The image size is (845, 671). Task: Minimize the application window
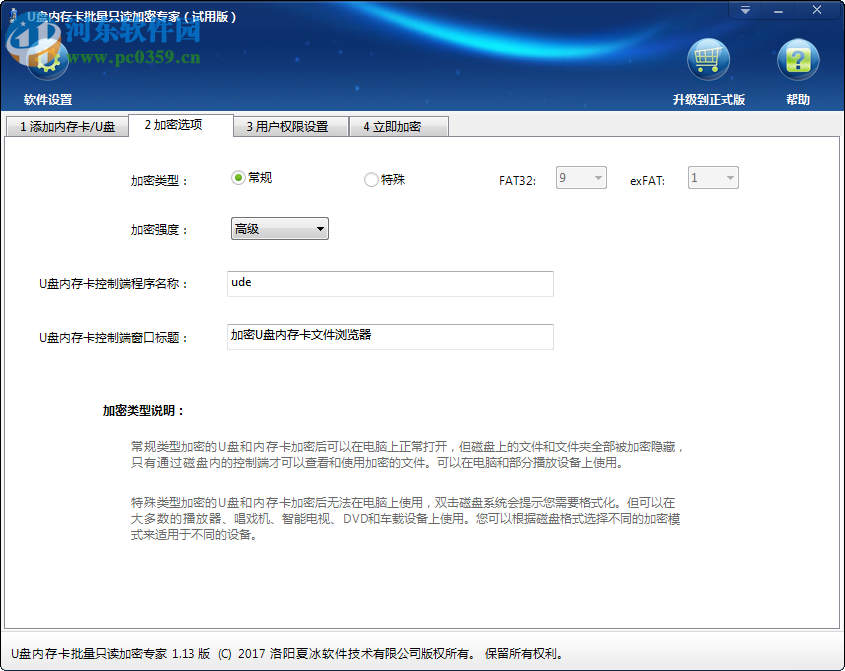(779, 10)
